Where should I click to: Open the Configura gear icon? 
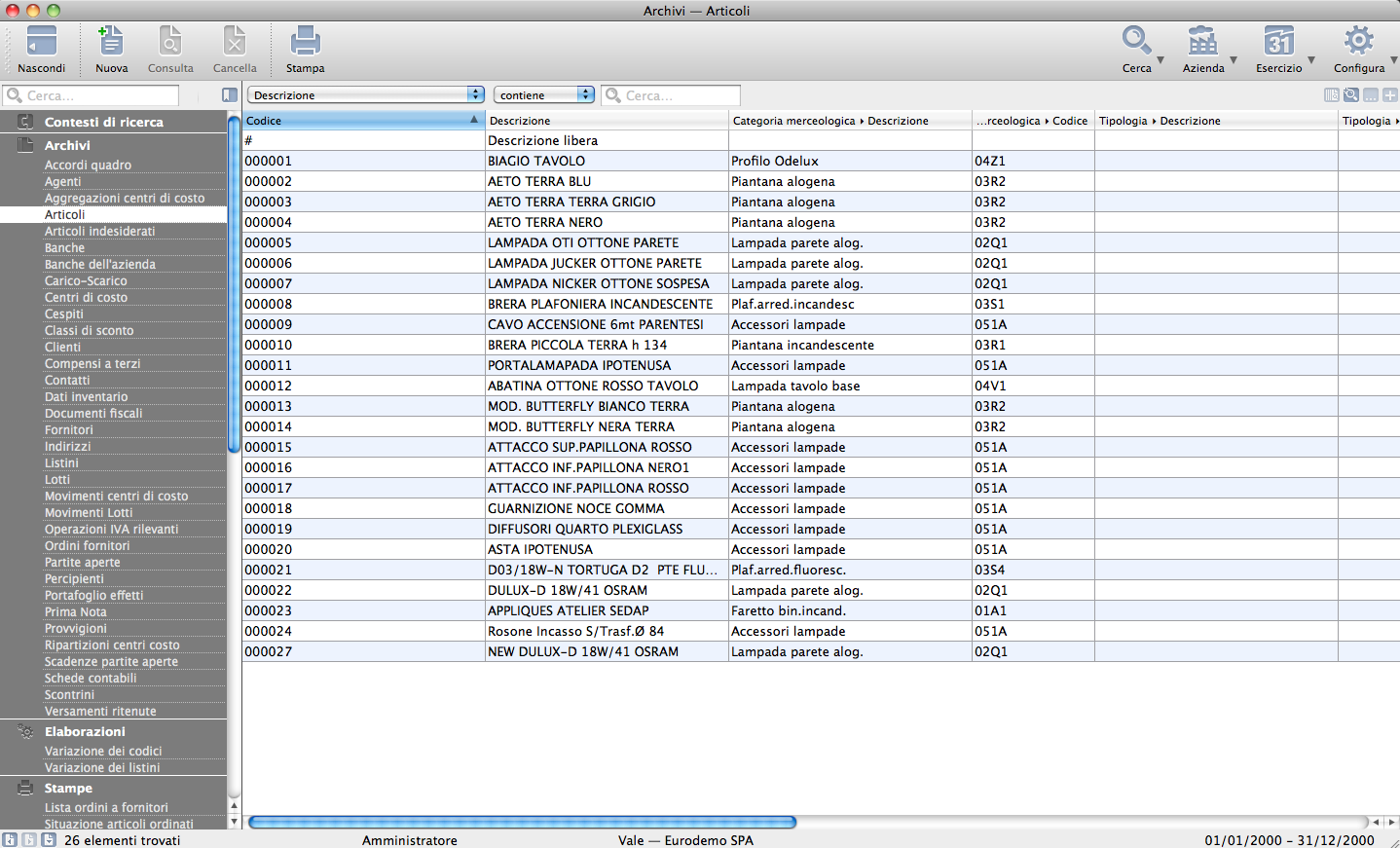[1358, 43]
